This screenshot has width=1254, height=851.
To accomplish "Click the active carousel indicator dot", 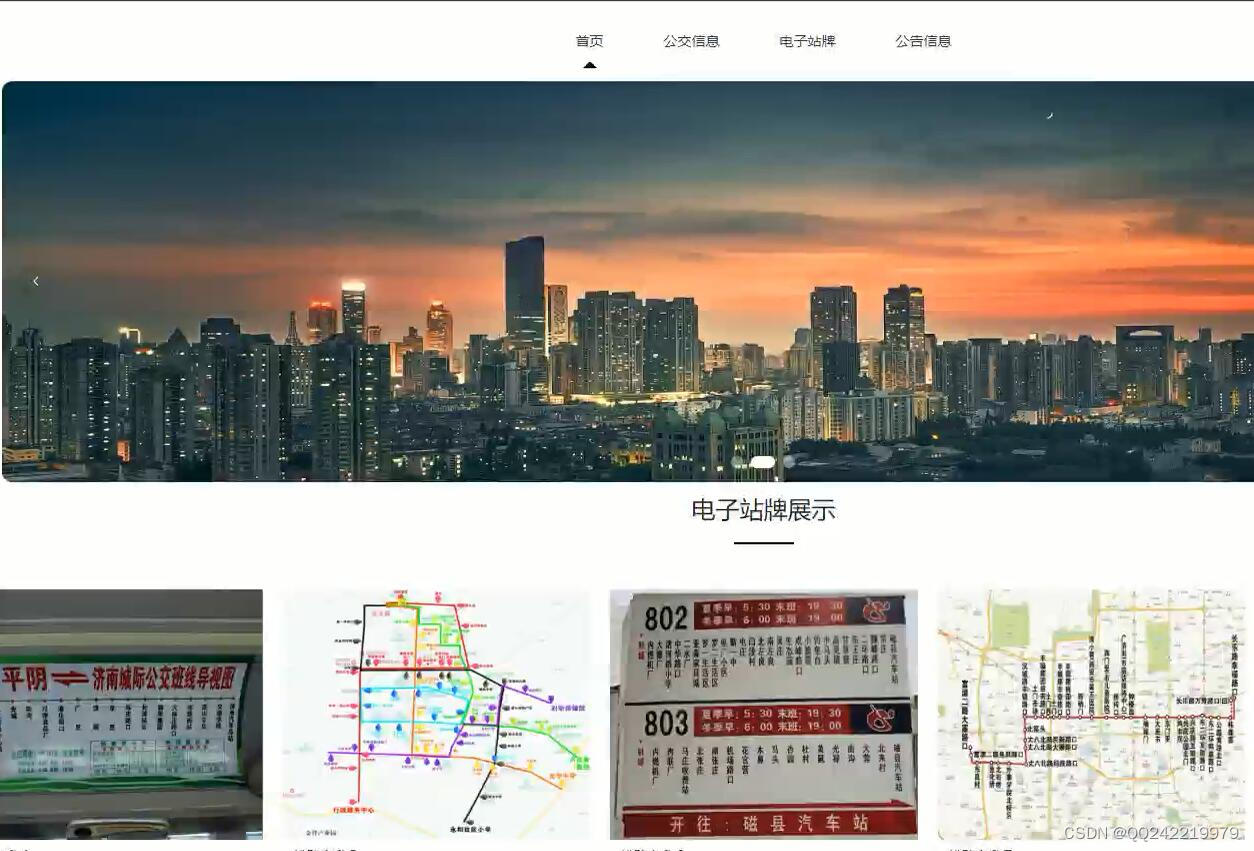I will pyautogui.click(x=764, y=461).
